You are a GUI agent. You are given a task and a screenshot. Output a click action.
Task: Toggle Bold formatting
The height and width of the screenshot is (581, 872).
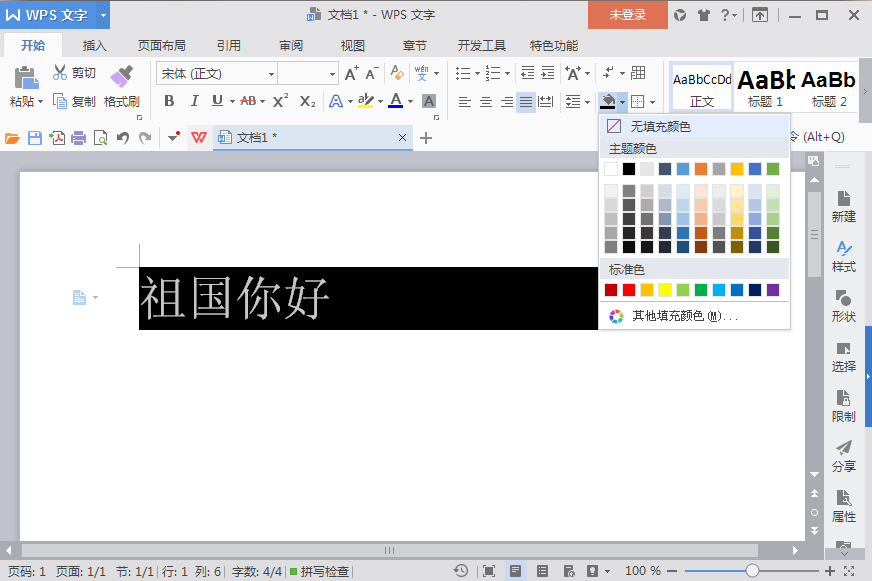(169, 101)
